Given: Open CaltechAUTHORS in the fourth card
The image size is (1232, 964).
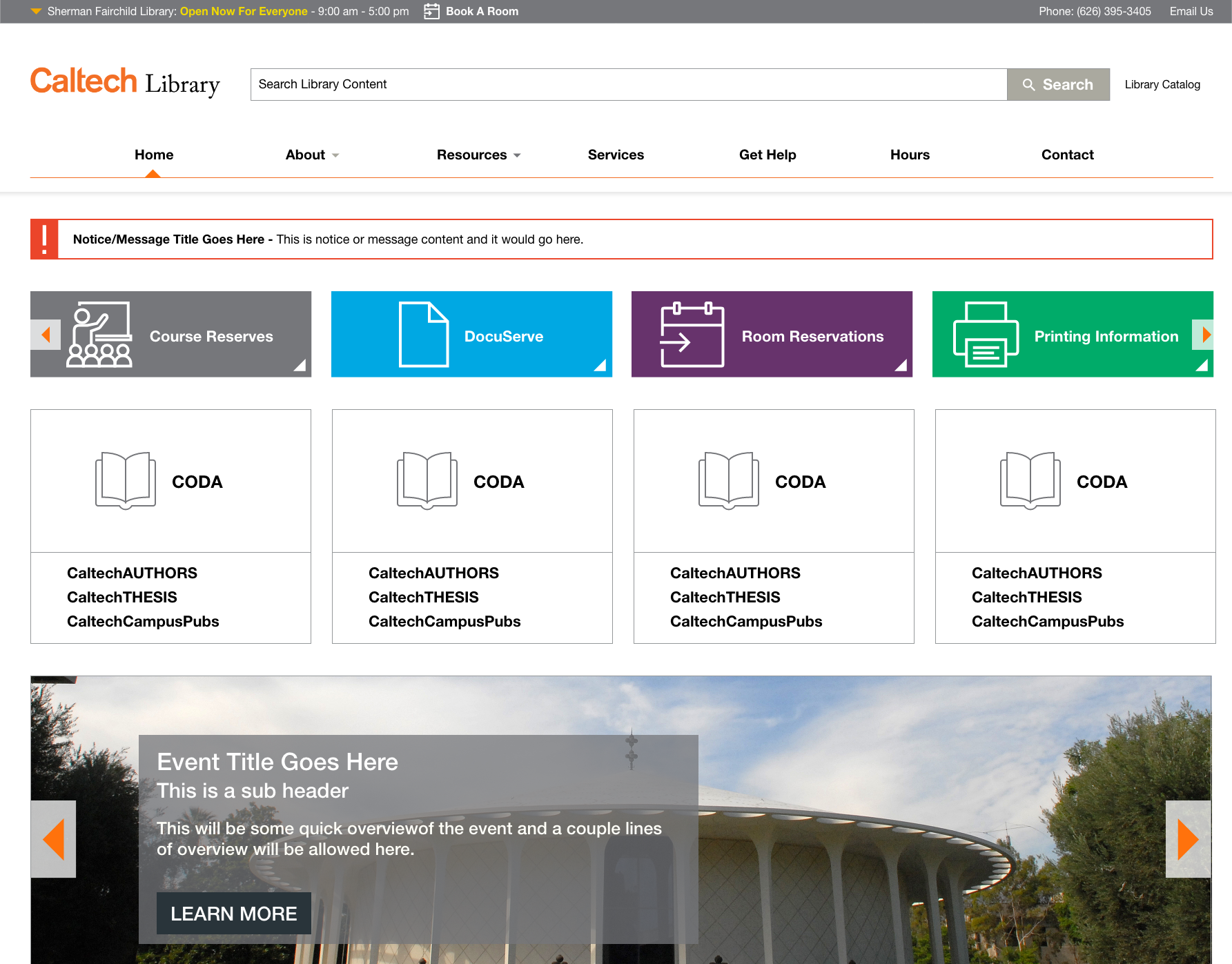Looking at the screenshot, I should pos(1037,573).
